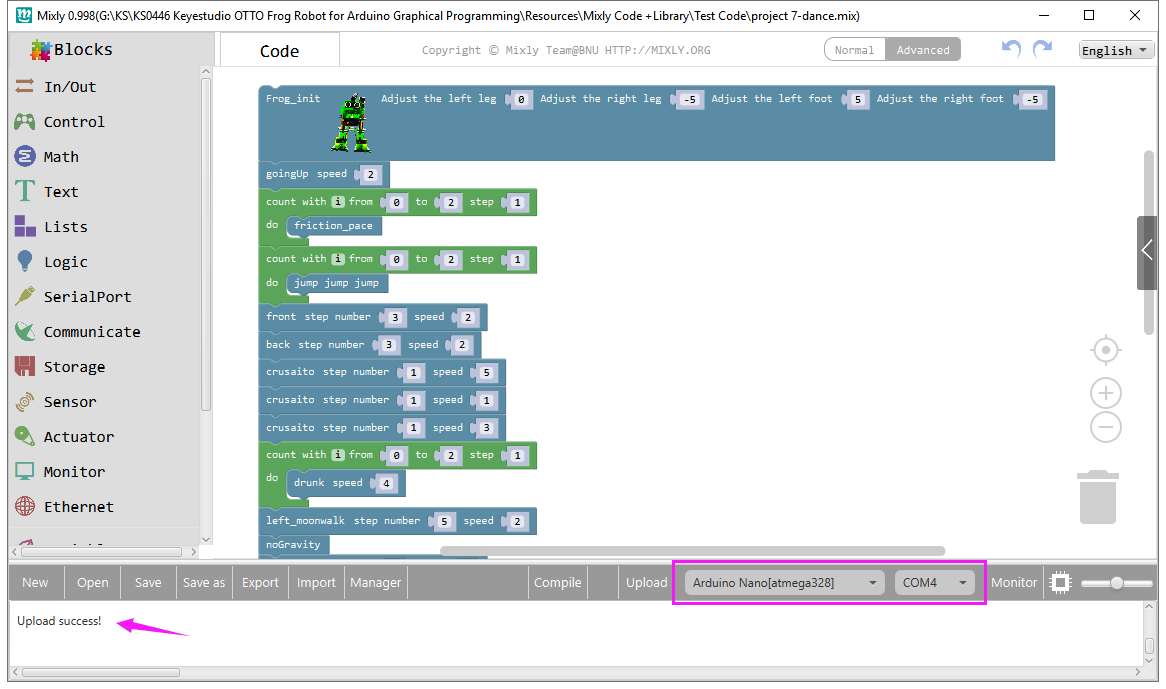Open variable i dropdown in drunk loop
1166x689 pixels.
[x=338, y=455]
